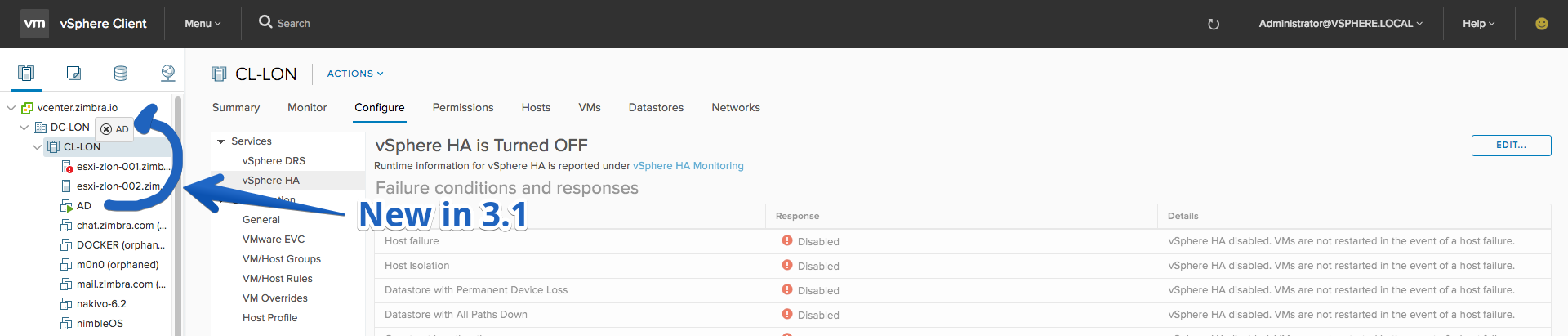Click the DOCKER orphaned VM icon
The width and height of the screenshot is (1568, 336).
coord(67,245)
